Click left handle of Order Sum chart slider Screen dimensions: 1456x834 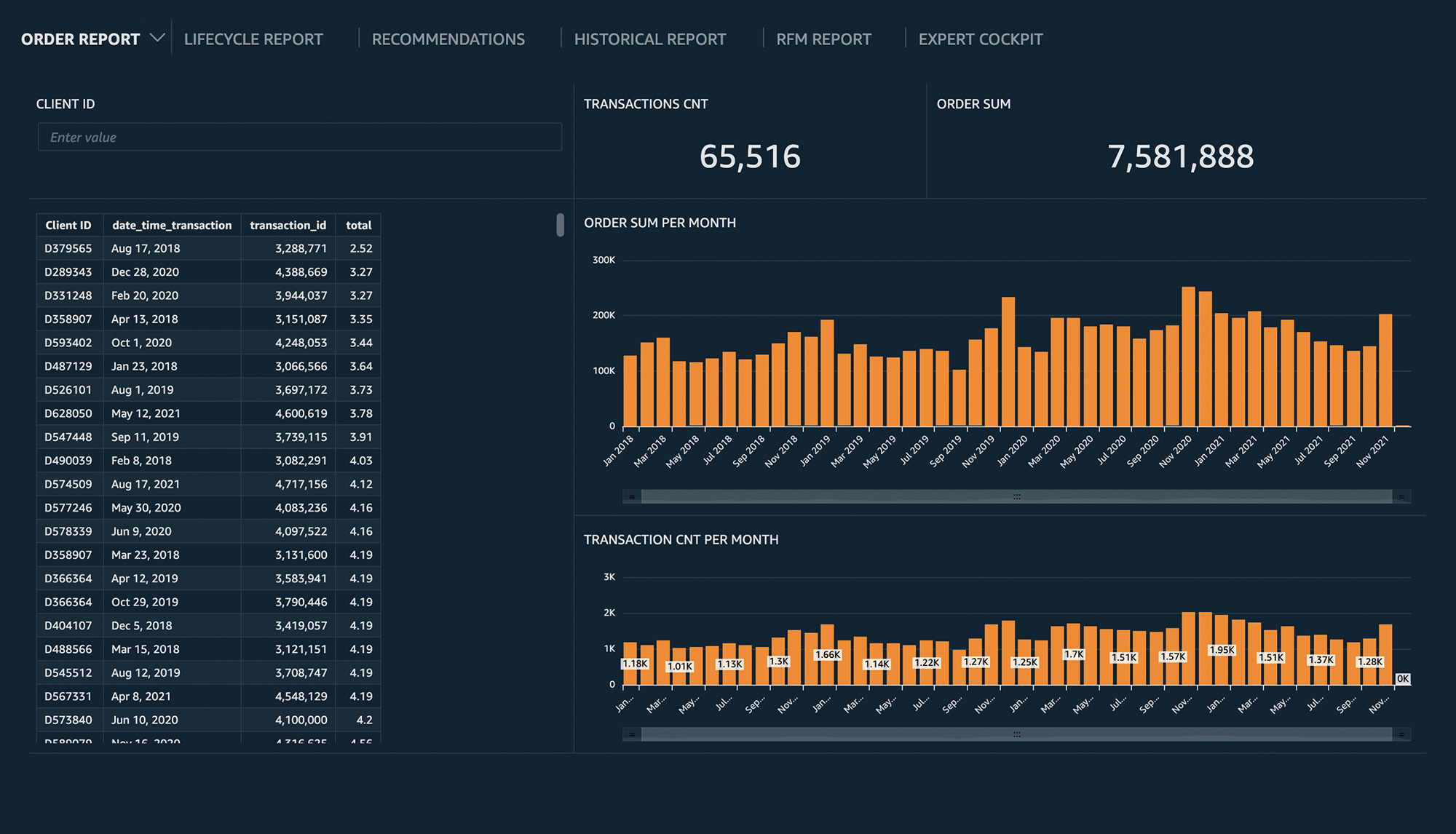click(x=632, y=497)
